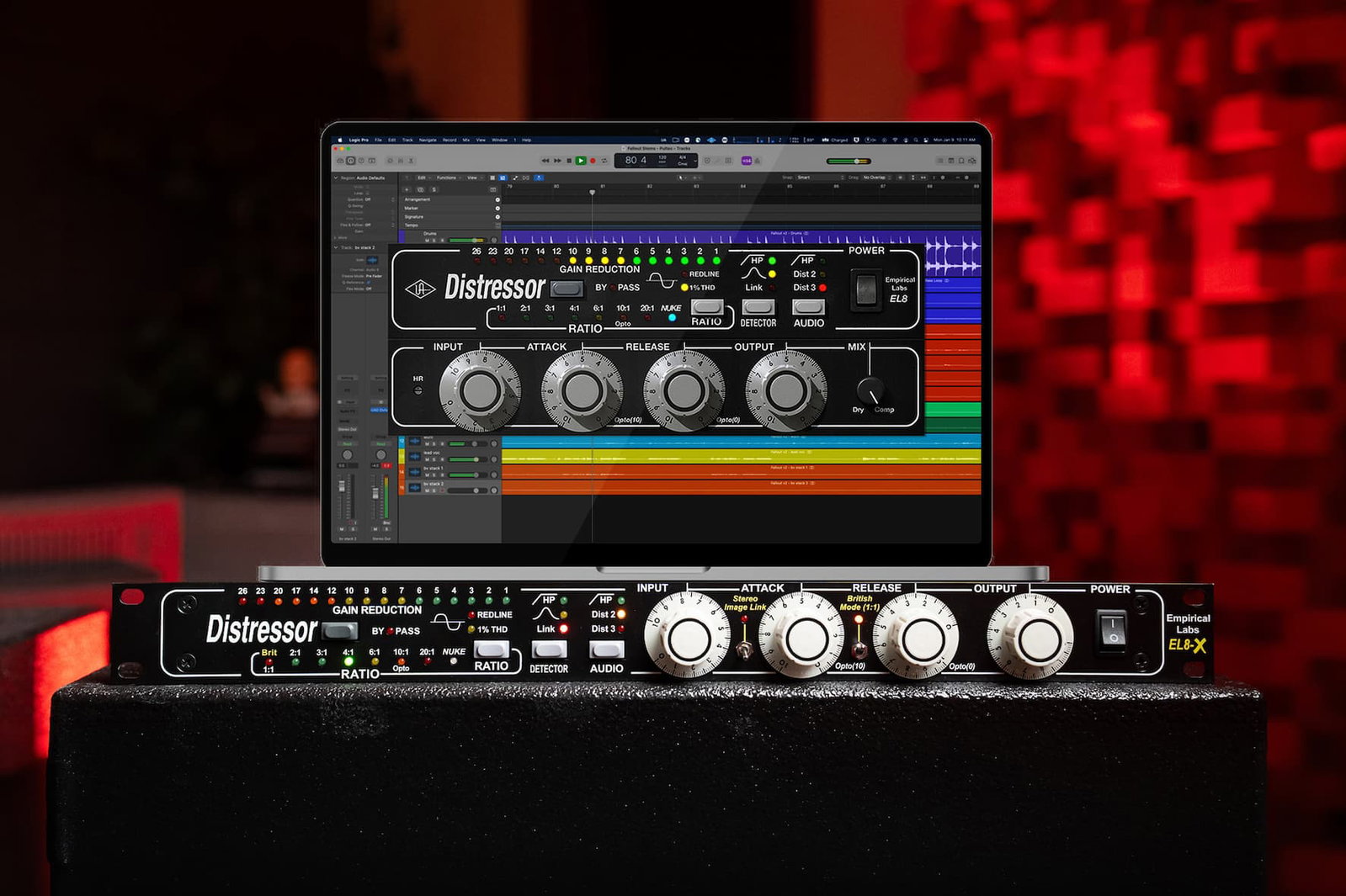Open the Help menu in the menu bar

coord(527,140)
